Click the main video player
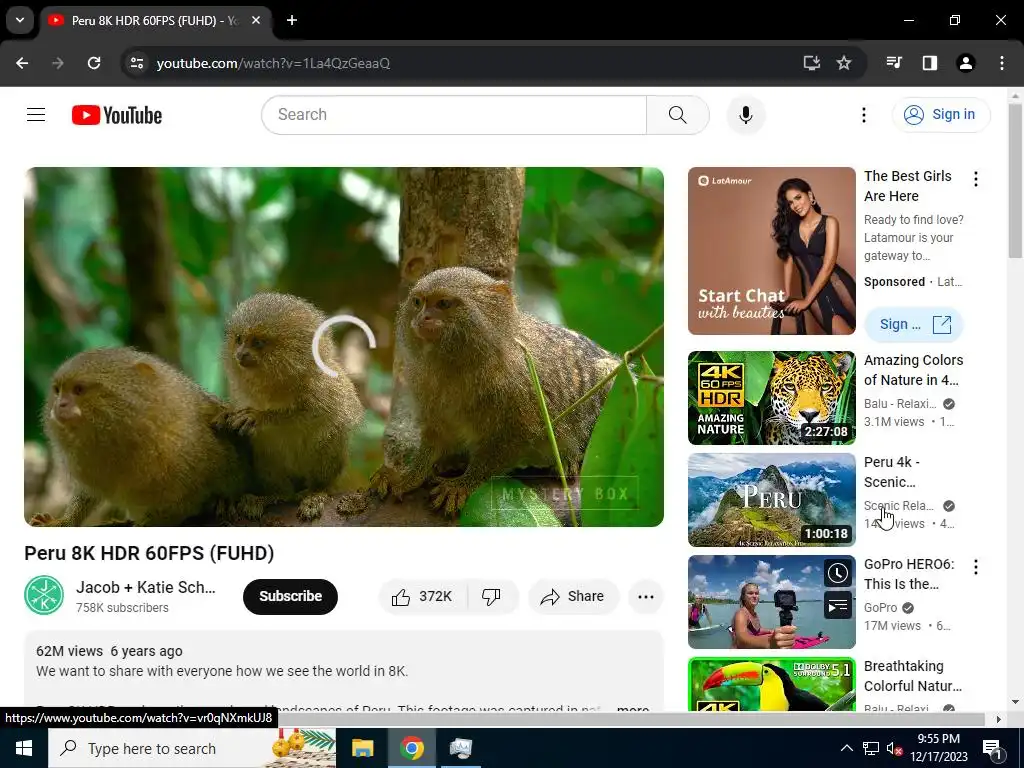The image size is (1024, 768). (344, 347)
